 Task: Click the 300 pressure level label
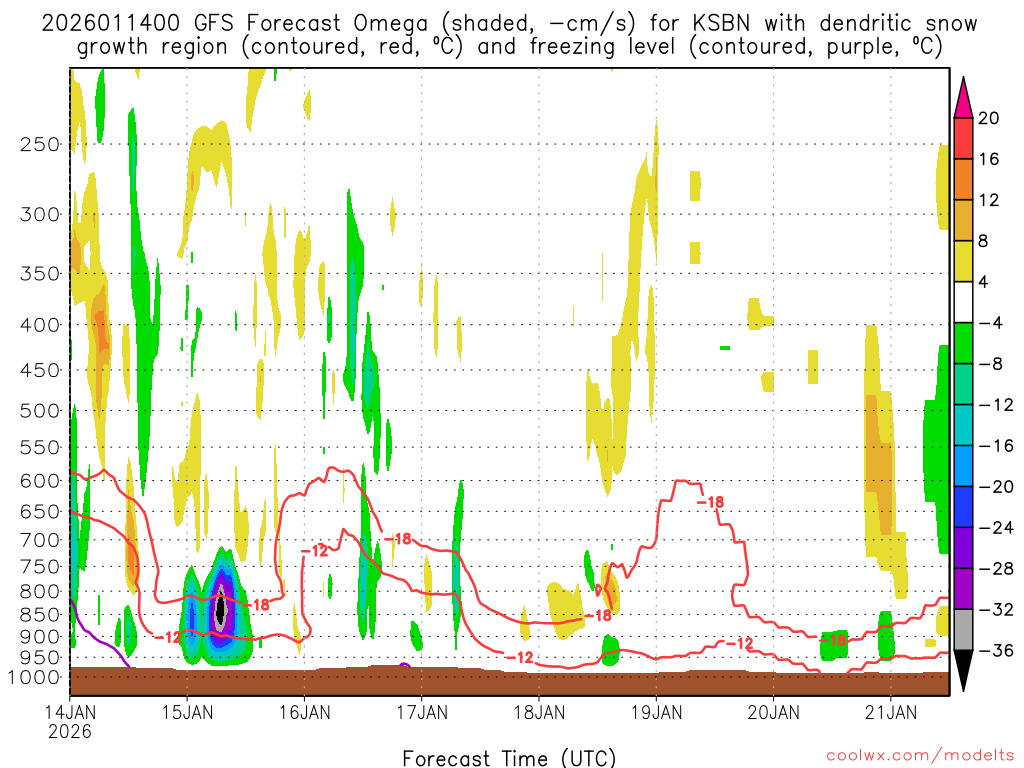40,214
